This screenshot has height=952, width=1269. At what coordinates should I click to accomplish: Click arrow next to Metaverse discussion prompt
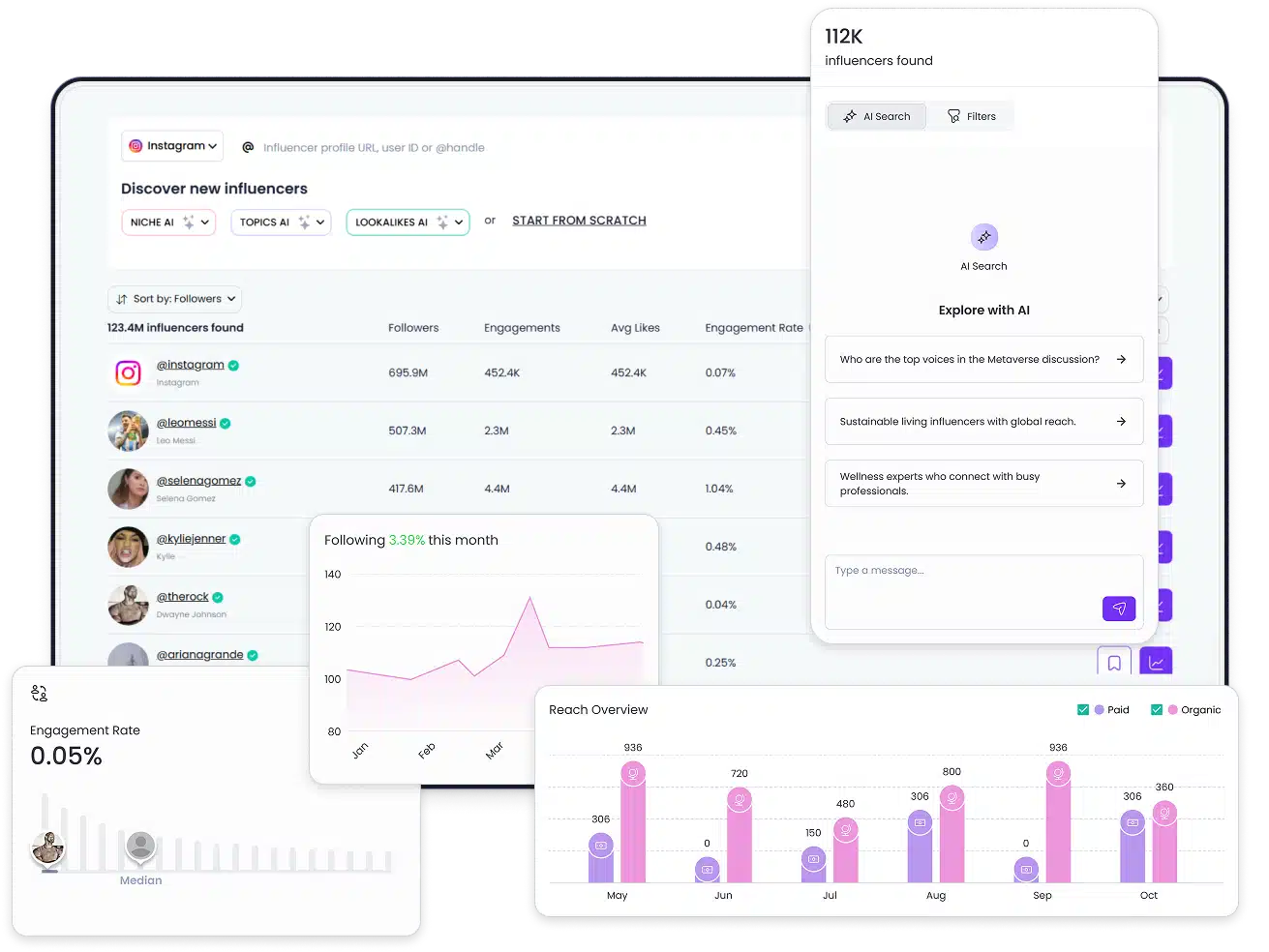(1121, 359)
